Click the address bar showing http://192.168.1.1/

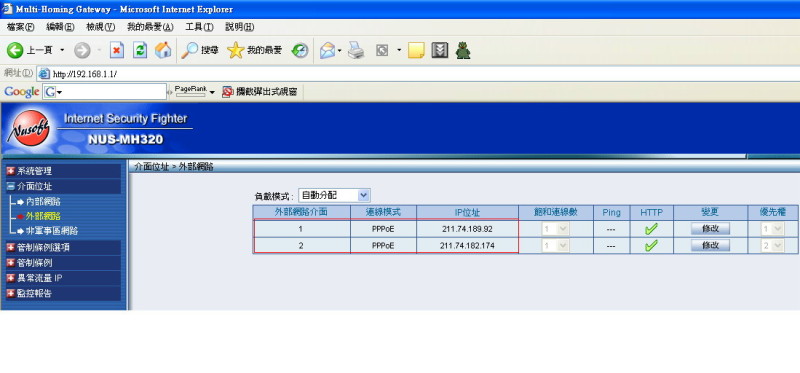pyautogui.click(x=418, y=74)
